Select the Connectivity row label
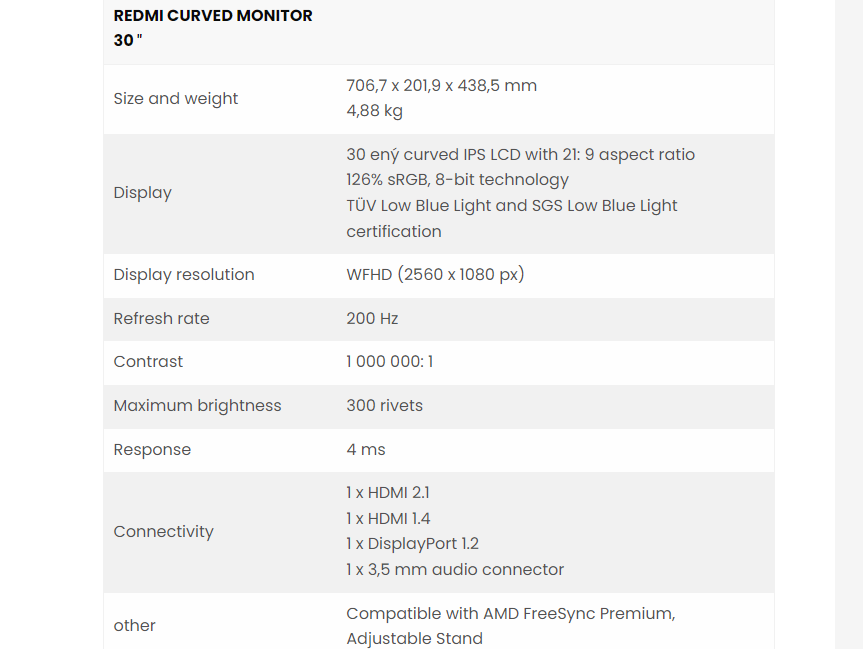This screenshot has width=863, height=649. tap(163, 532)
